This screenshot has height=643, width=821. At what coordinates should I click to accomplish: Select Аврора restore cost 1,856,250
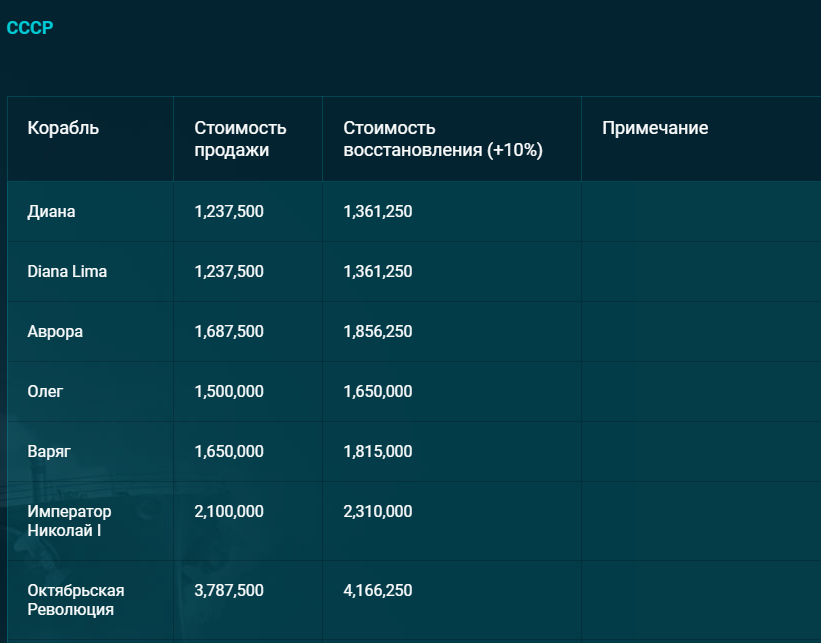pyautogui.click(x=378, y=331)
